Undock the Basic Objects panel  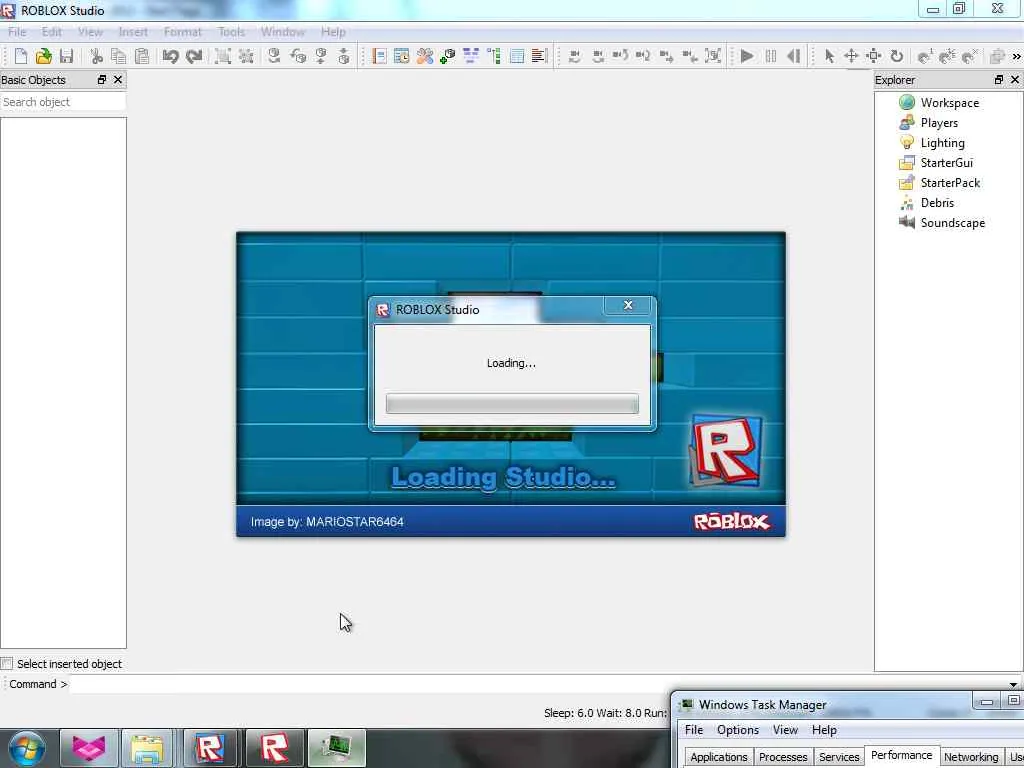[x=102, y=80]
